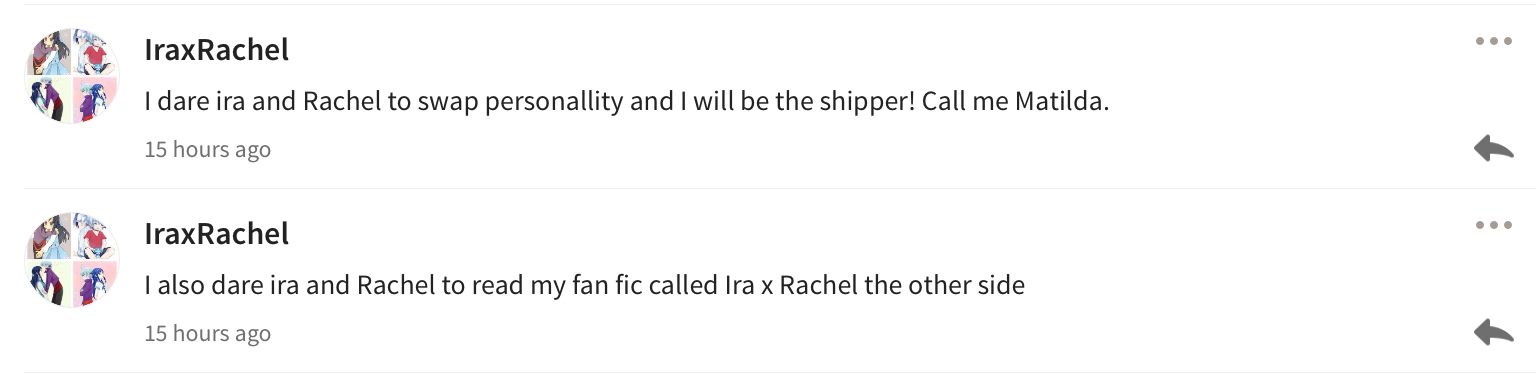
Task: Click the pink bottom-right image in the second avatar
Action: click(x=96, y=283)
